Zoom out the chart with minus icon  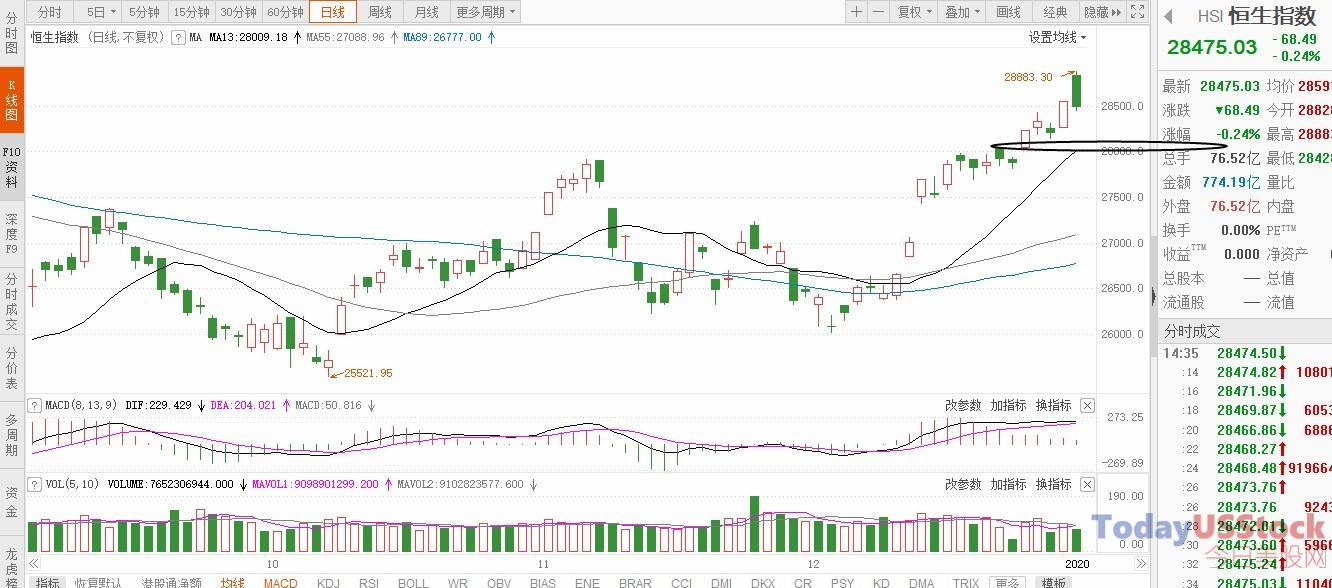[878, 12]
